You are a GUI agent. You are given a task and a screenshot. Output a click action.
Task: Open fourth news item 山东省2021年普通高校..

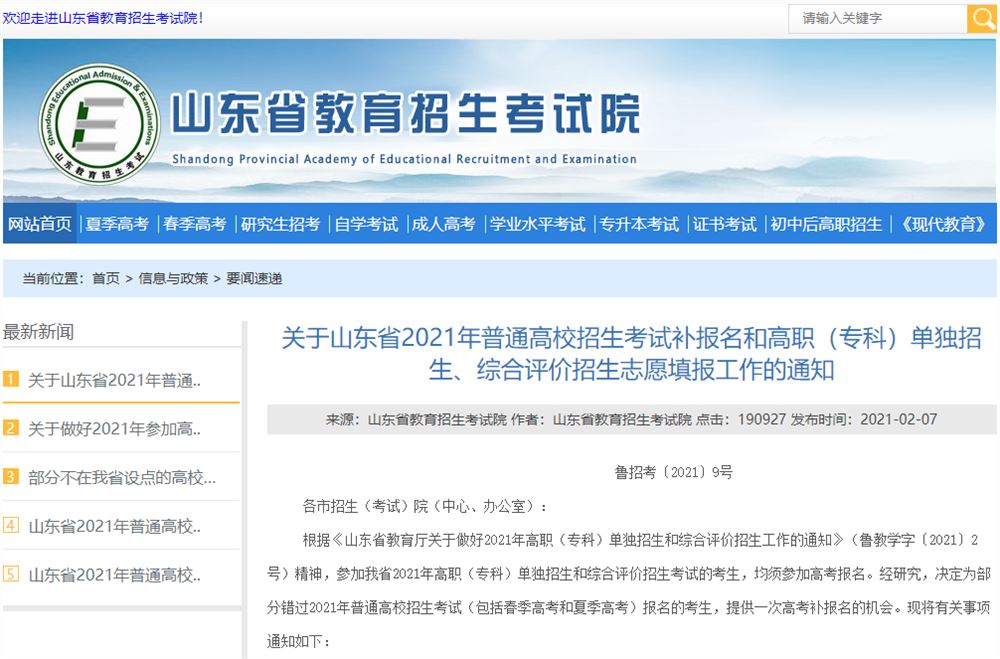point(114,526)
